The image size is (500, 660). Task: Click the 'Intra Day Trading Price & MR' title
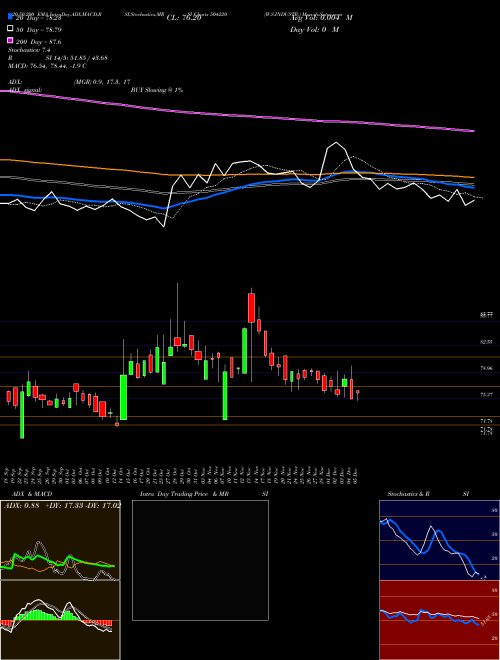tap(184, 494)
